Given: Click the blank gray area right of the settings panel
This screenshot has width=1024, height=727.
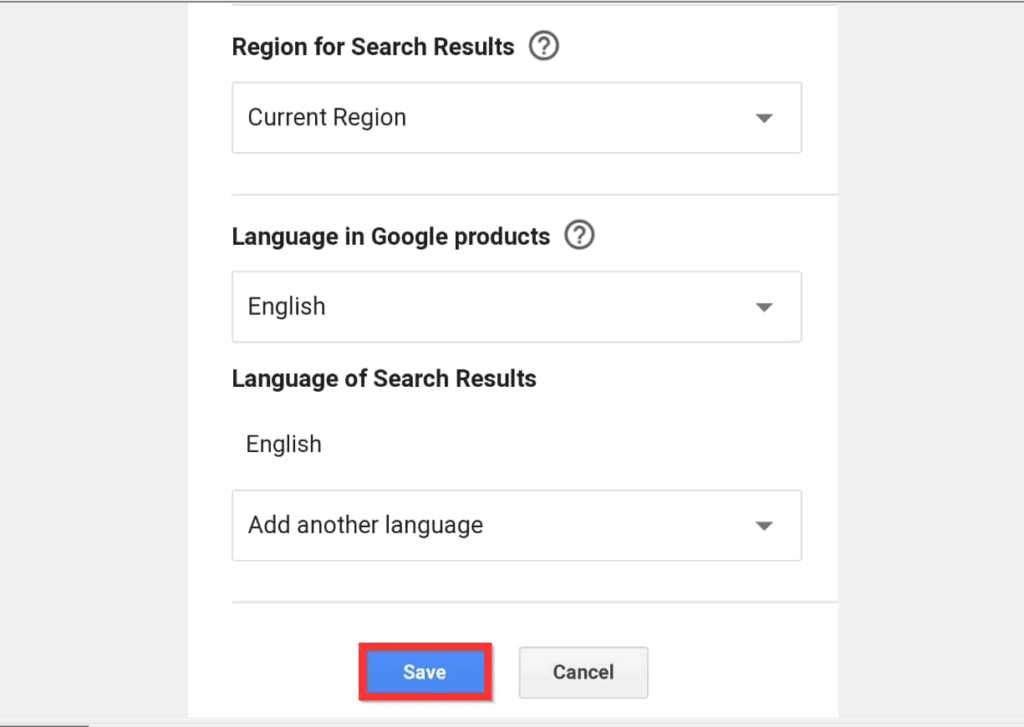Looking at the screenshot, I should (x=930, y=360).
